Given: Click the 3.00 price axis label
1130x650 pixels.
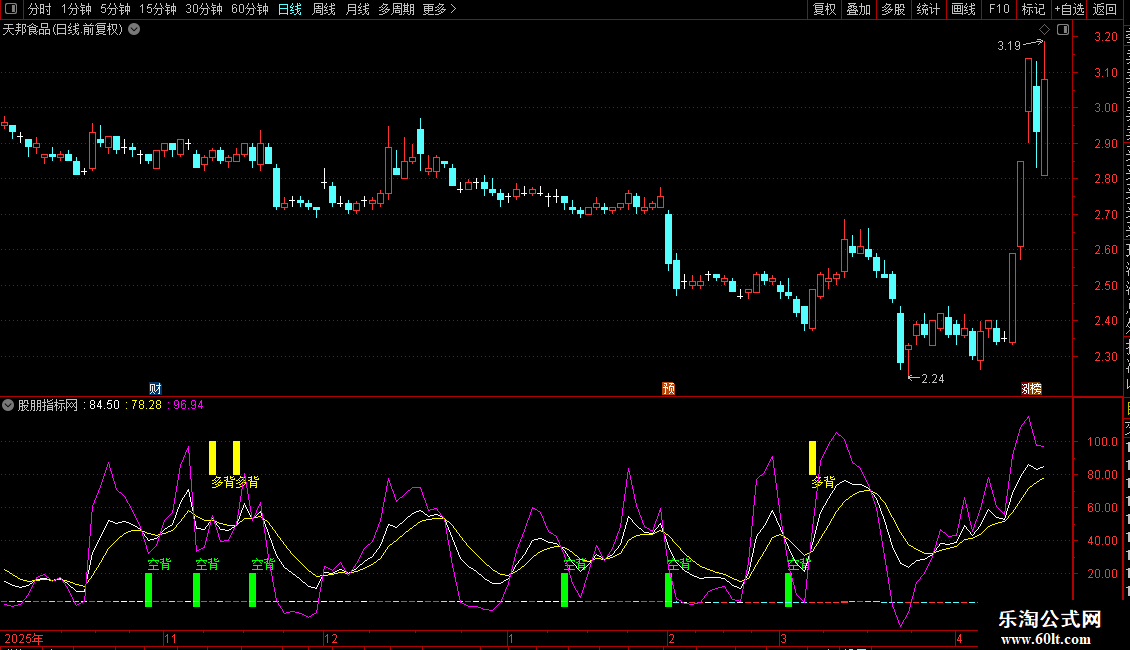Looking at the screenshot, I should click(x=1105, y=108).
